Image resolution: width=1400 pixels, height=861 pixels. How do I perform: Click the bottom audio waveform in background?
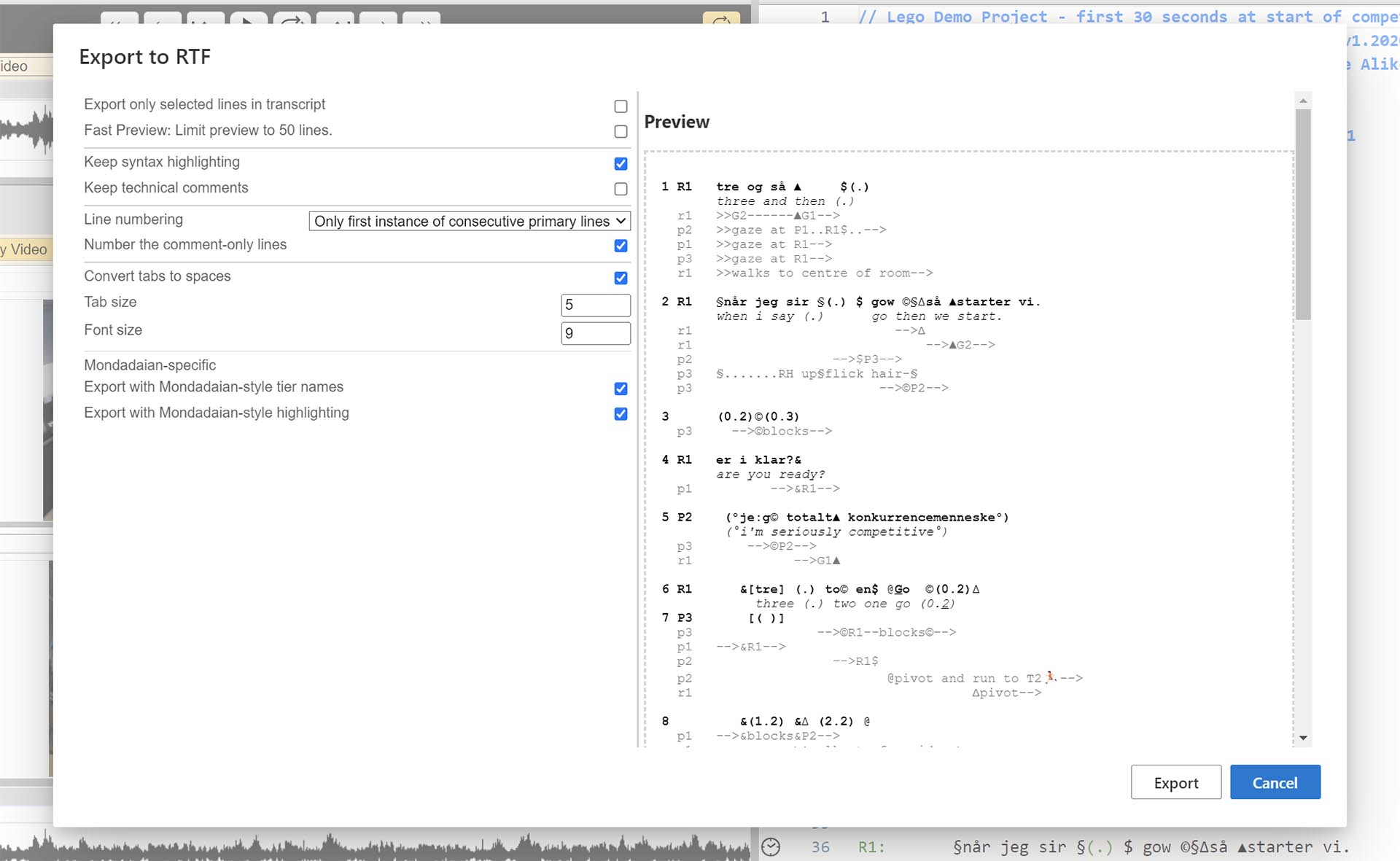[376, 846]
